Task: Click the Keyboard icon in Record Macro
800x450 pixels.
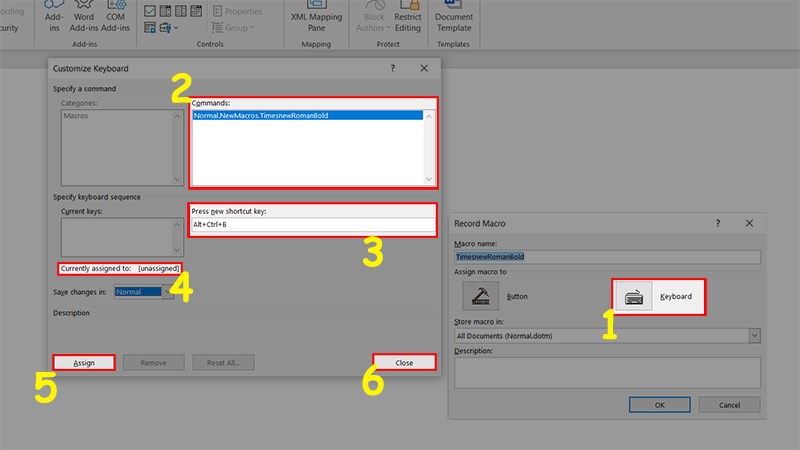Action: (x=634, y=296)
